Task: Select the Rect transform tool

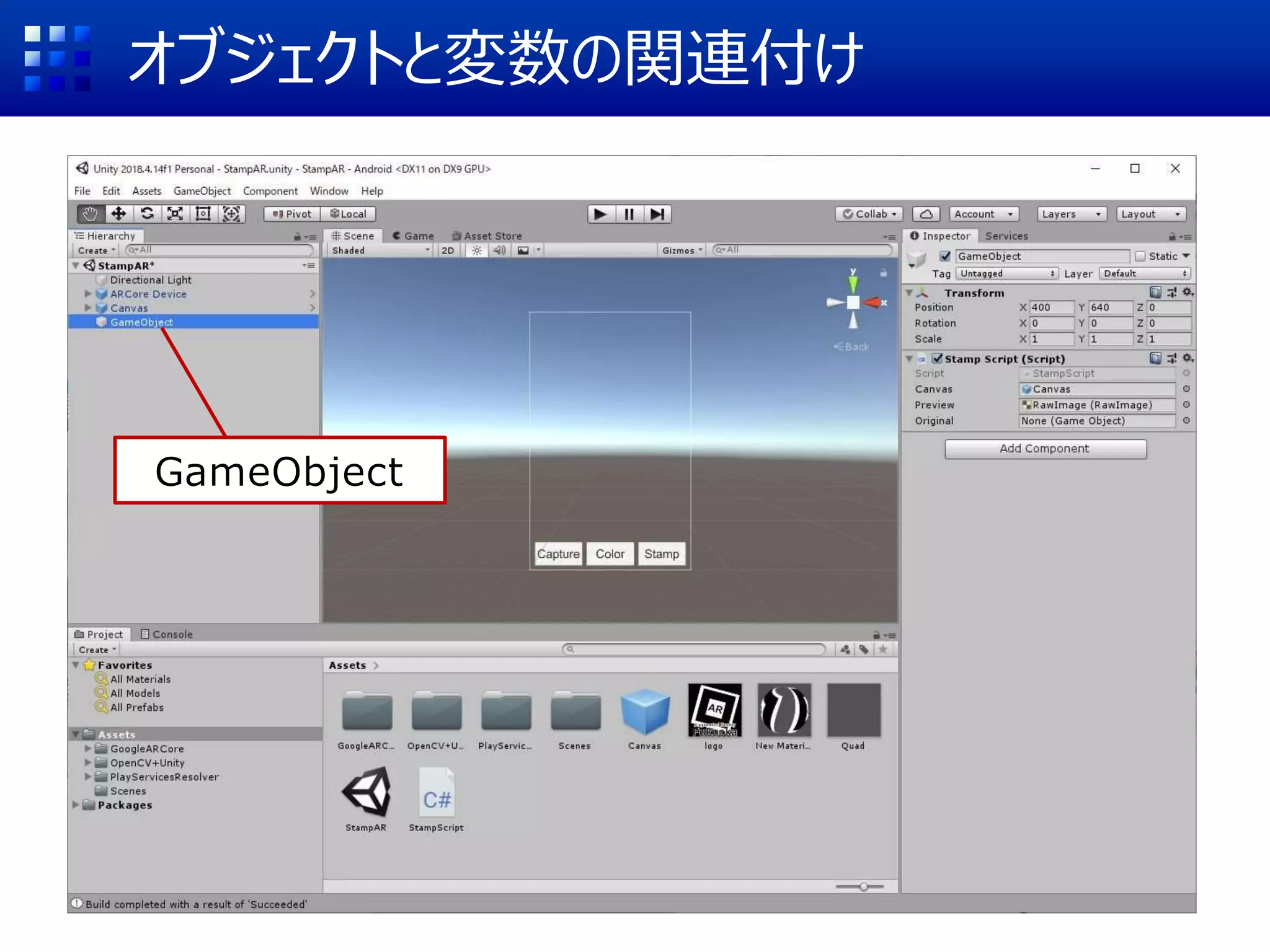Action: click(x=203, y=214)
